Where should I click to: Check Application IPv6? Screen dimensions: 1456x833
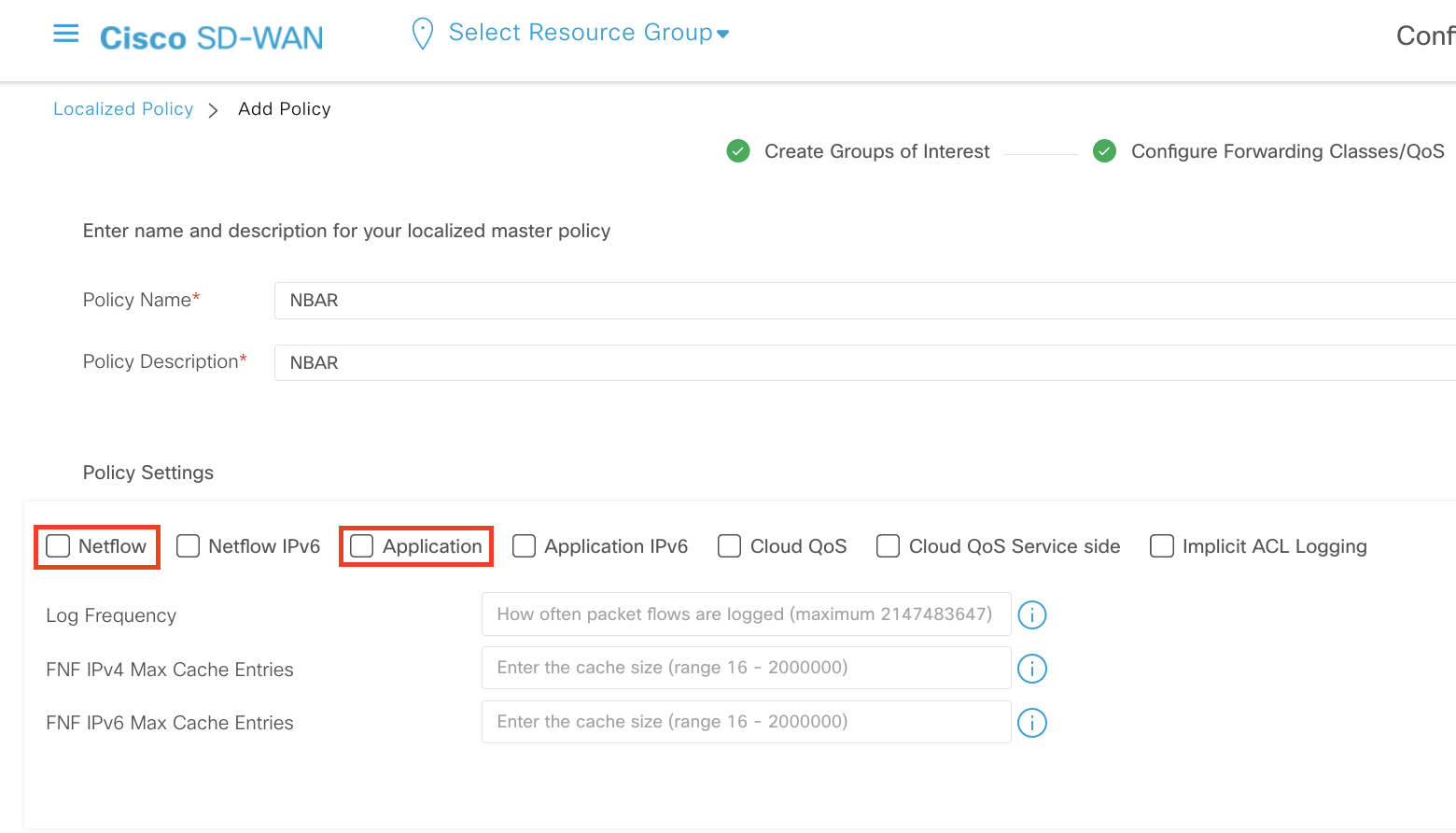point(524,546)
